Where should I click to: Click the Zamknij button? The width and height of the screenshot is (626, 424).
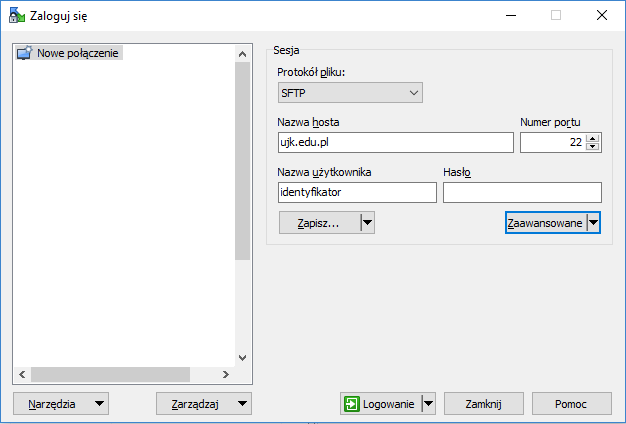coord(484,404)
